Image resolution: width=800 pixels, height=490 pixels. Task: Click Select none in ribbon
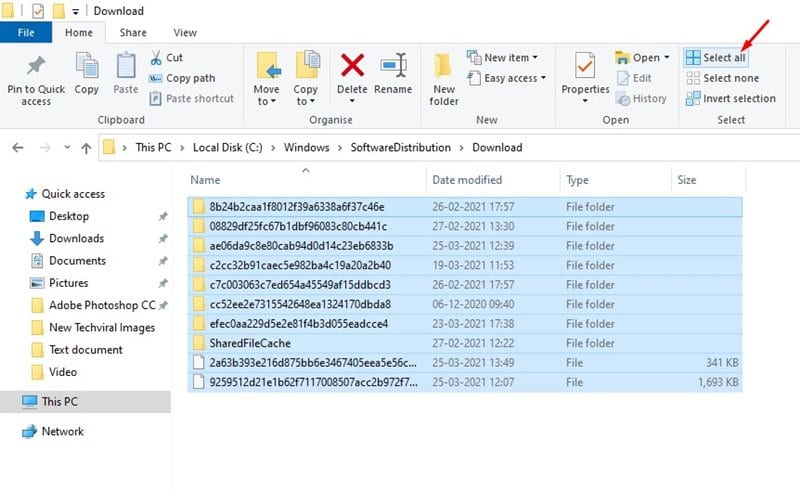point(722,78)
